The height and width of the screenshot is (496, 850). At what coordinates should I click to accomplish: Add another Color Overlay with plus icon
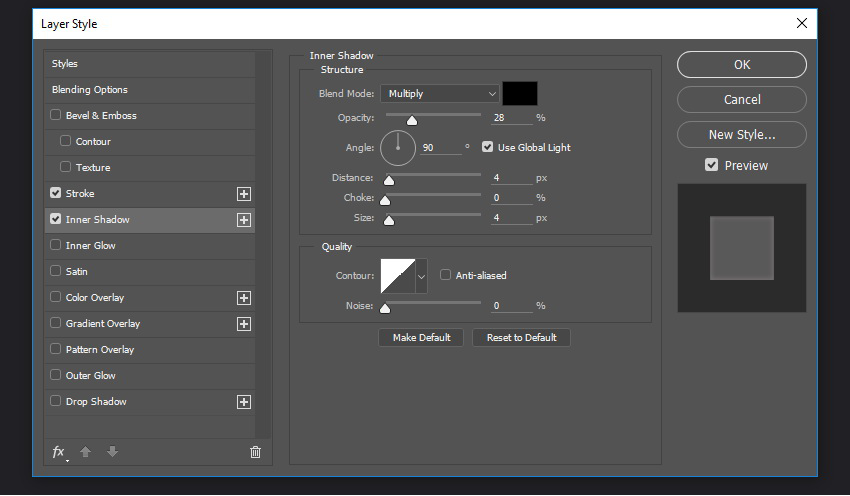[244, 298]
